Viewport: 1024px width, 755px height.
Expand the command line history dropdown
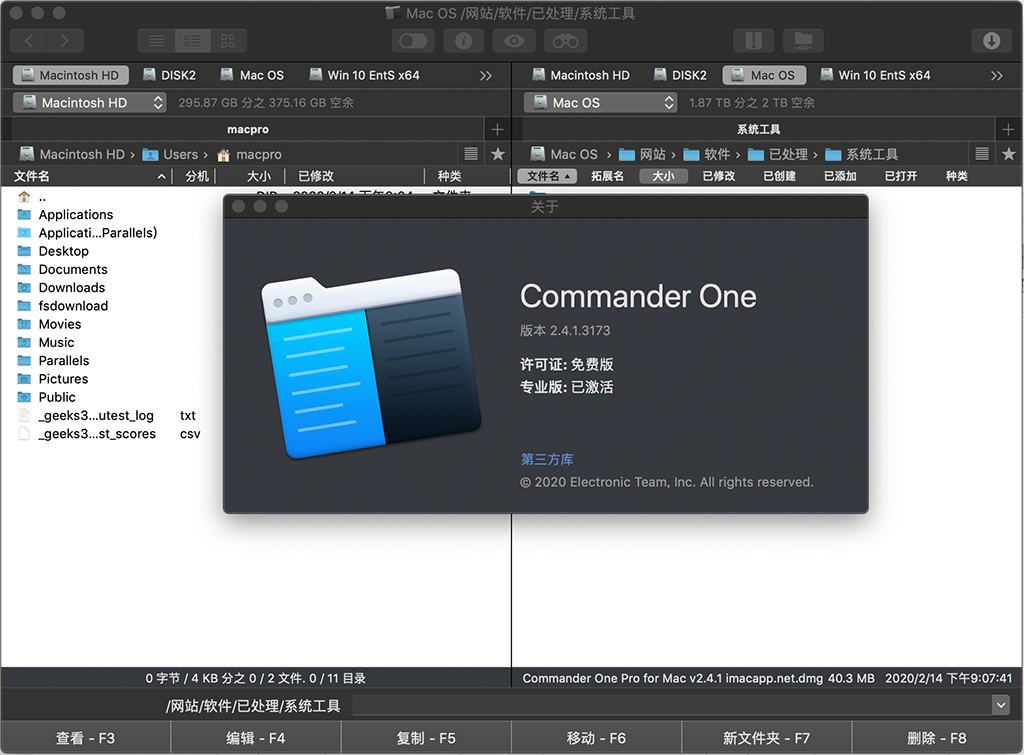click(1000, 705)
